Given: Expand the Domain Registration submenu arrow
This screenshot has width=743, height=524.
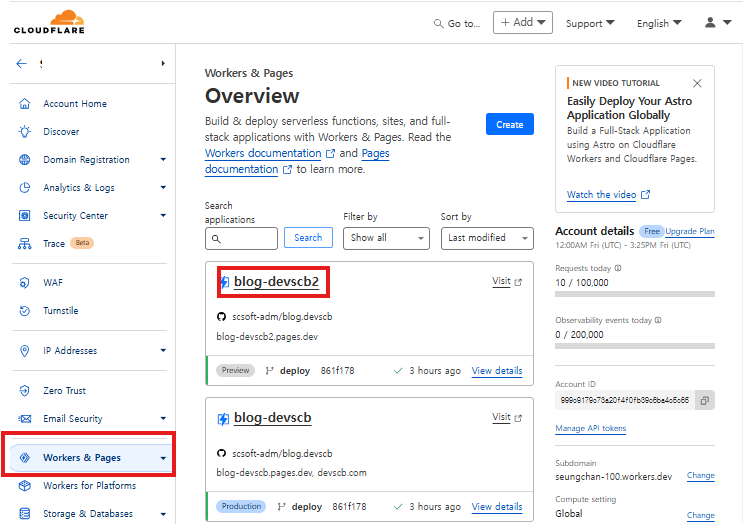Looking at the screenshot, I should point(163,160).
